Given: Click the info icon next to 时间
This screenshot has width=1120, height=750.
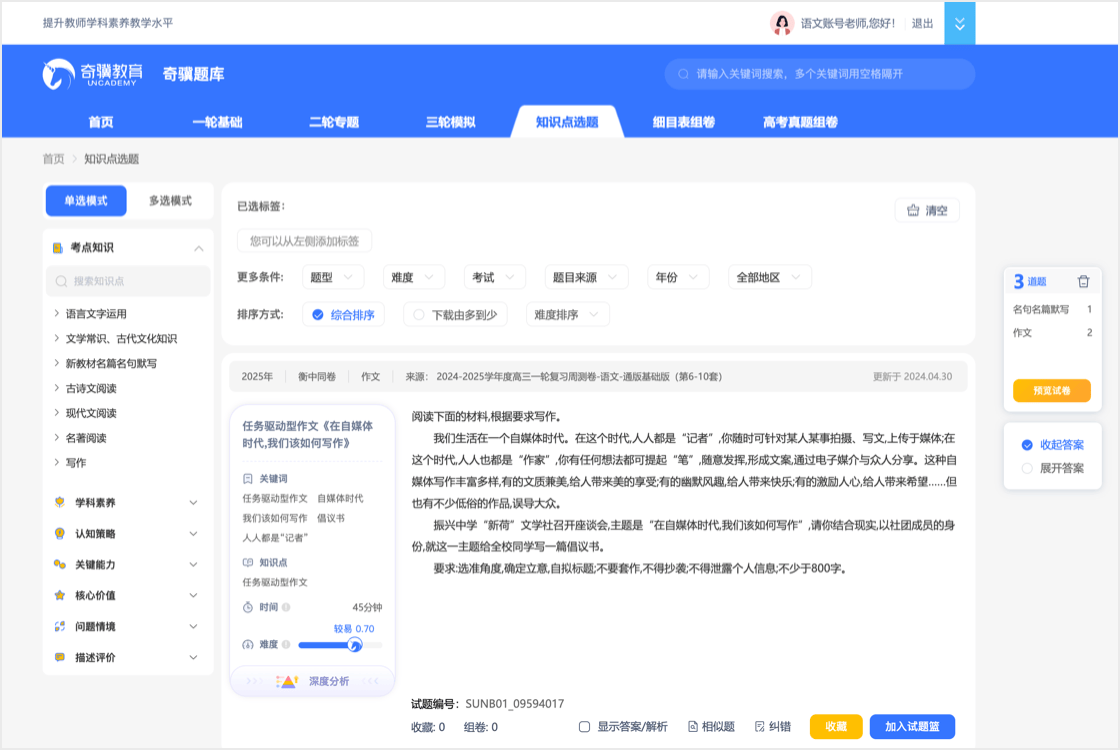Looking at the screenshot, I should [x=286, y=607].
